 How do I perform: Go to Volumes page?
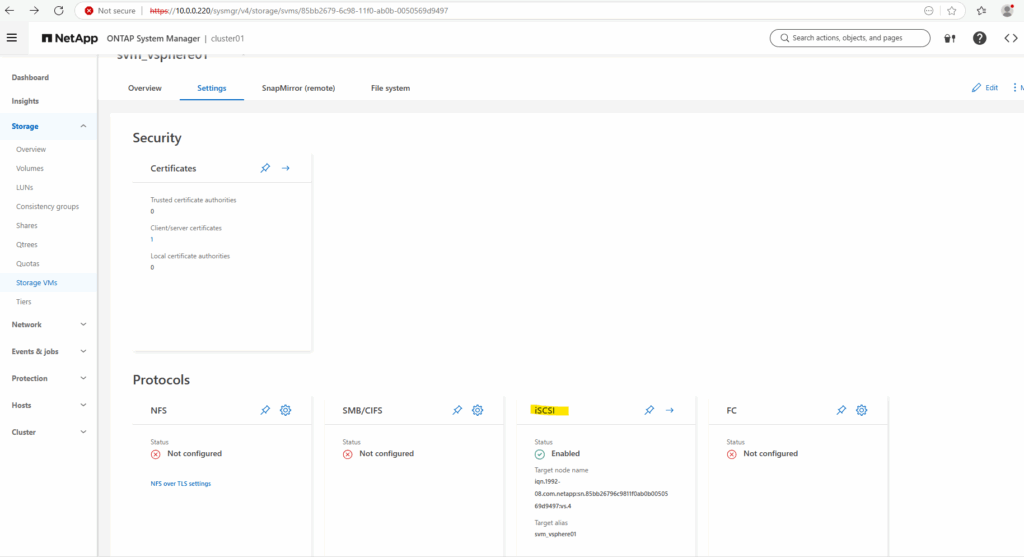click(x=30, y=168)
